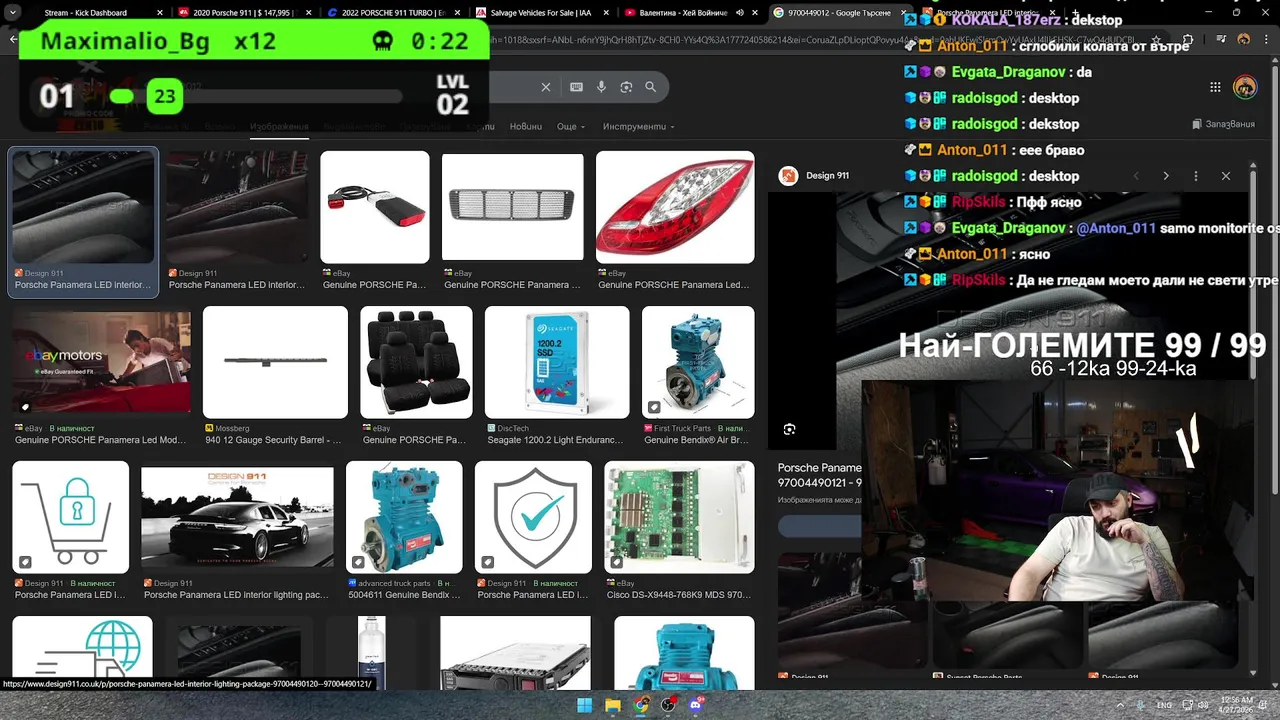
Task: Switch to Salvage Vehicles For Sale IAA tab
Action: tap(543, 13)
